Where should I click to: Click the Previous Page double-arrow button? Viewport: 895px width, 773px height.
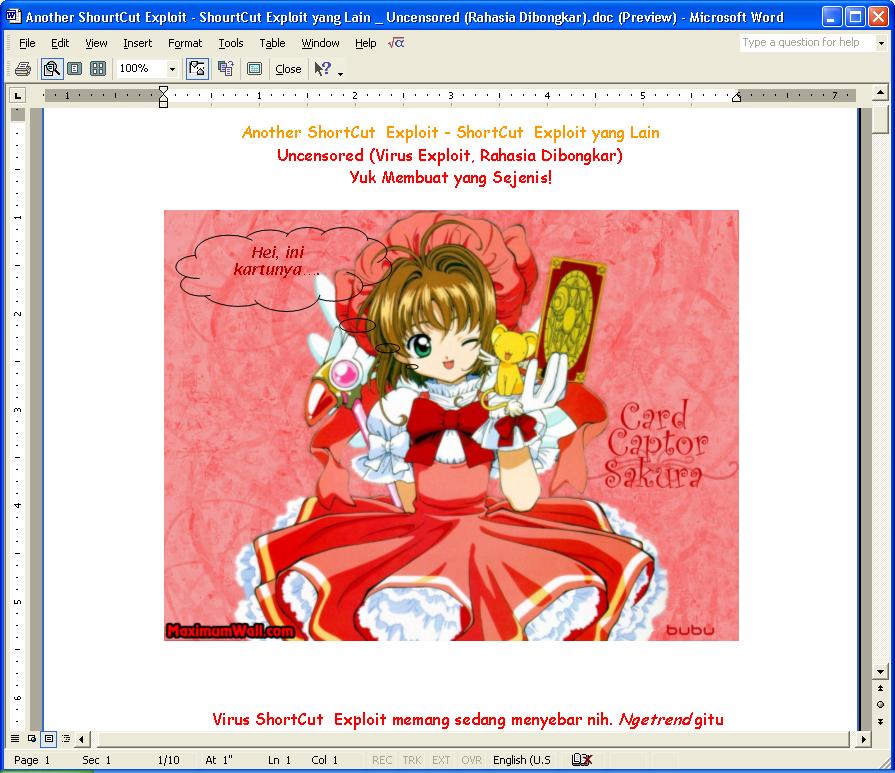click(880, 688)
